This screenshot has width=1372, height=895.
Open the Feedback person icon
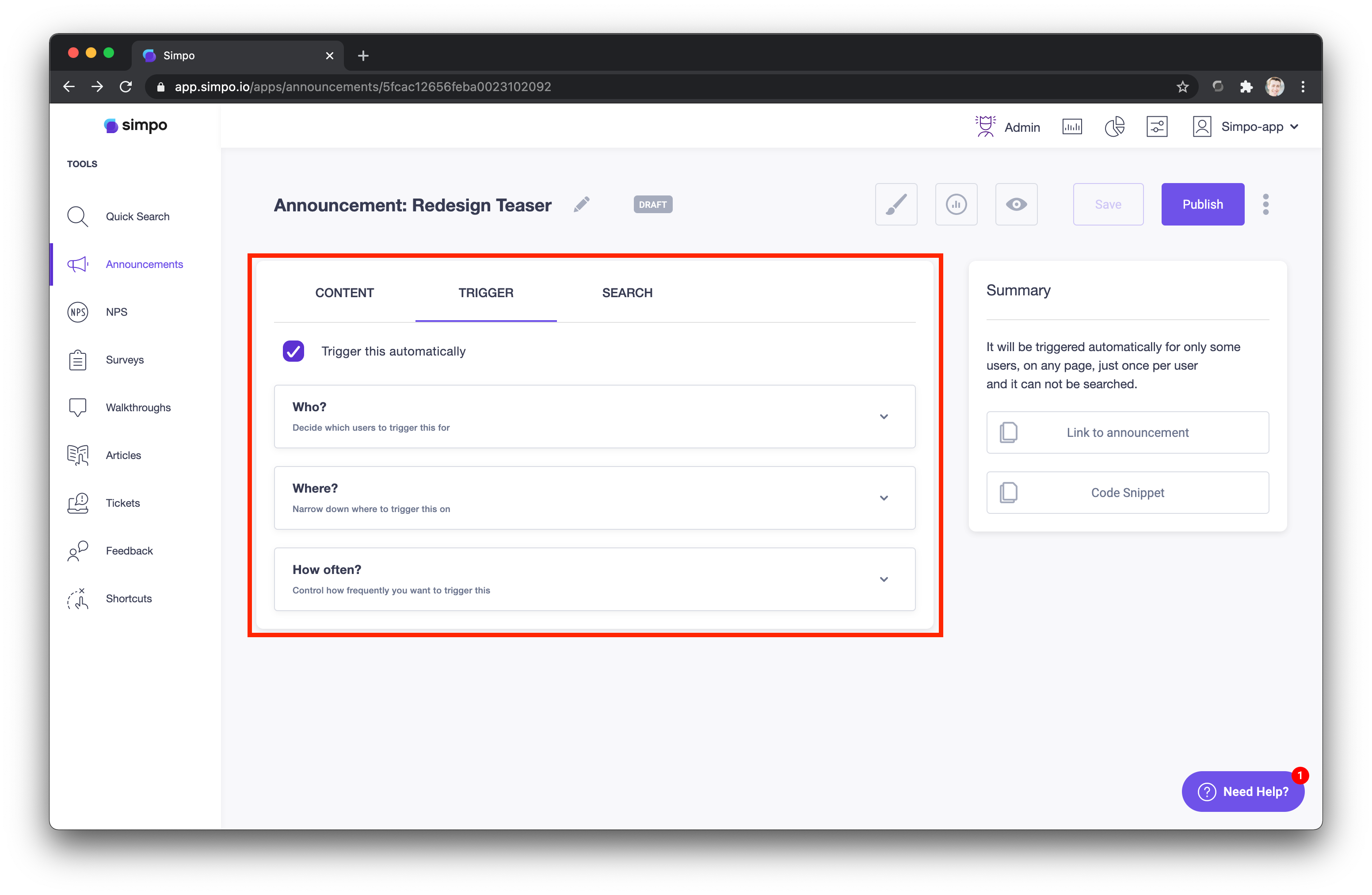[x=77, y=551]
